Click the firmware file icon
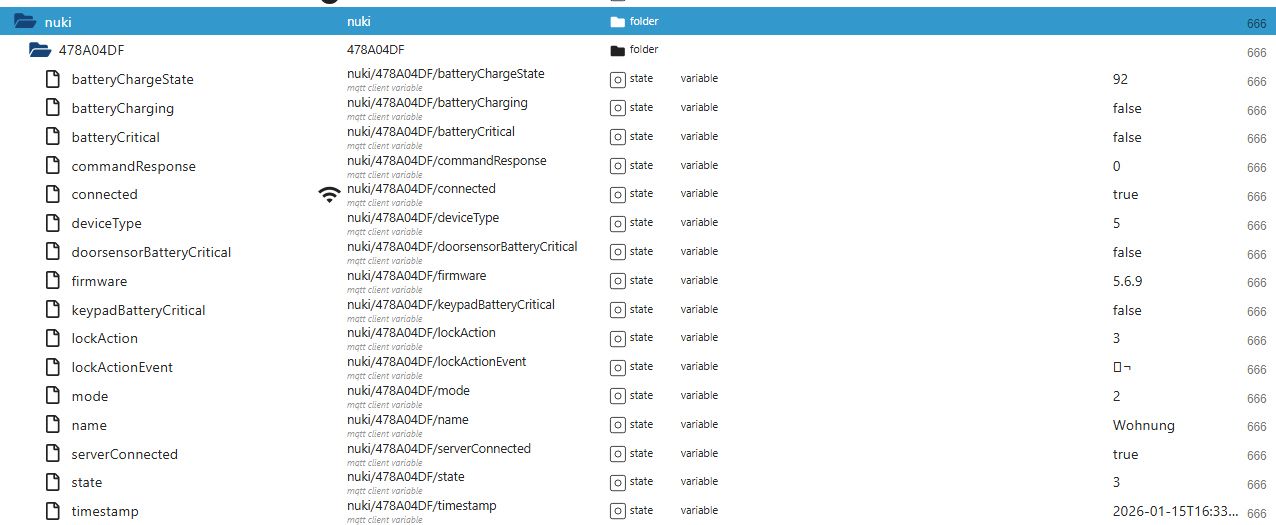This screenshot has width=1276, height=525. pos(53,281)
